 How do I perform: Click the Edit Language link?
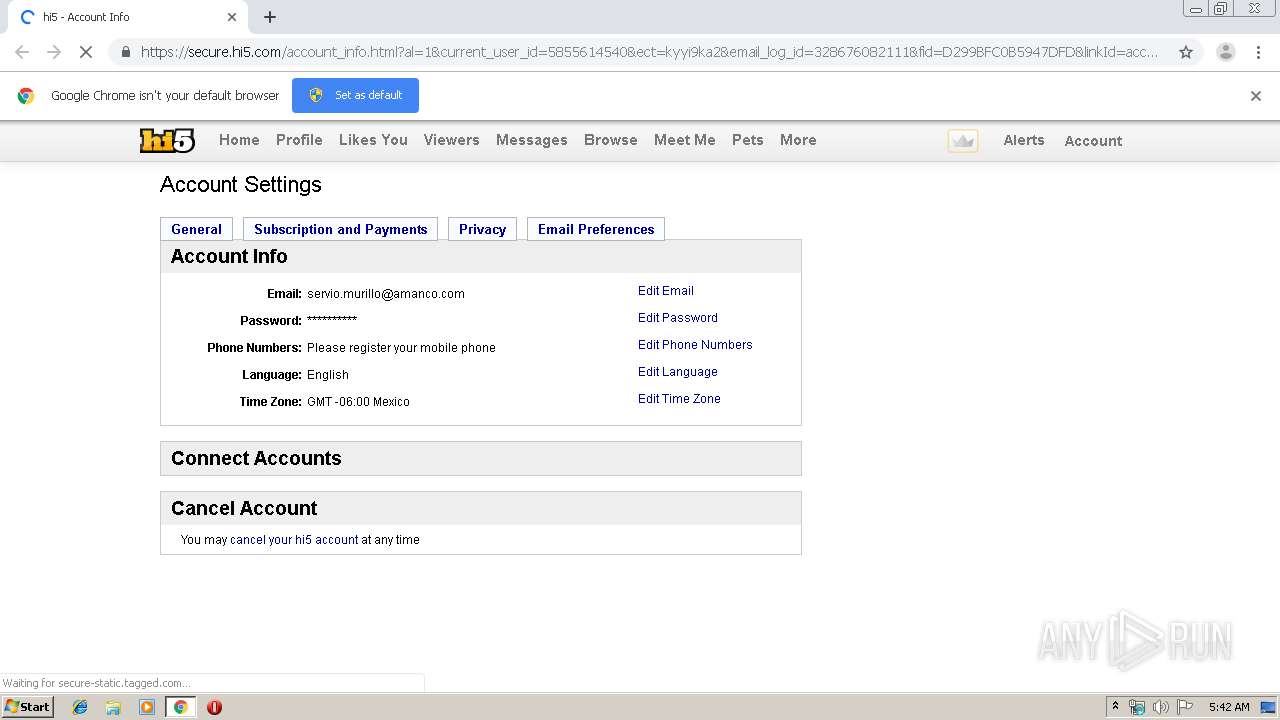[x=678, y=372]
